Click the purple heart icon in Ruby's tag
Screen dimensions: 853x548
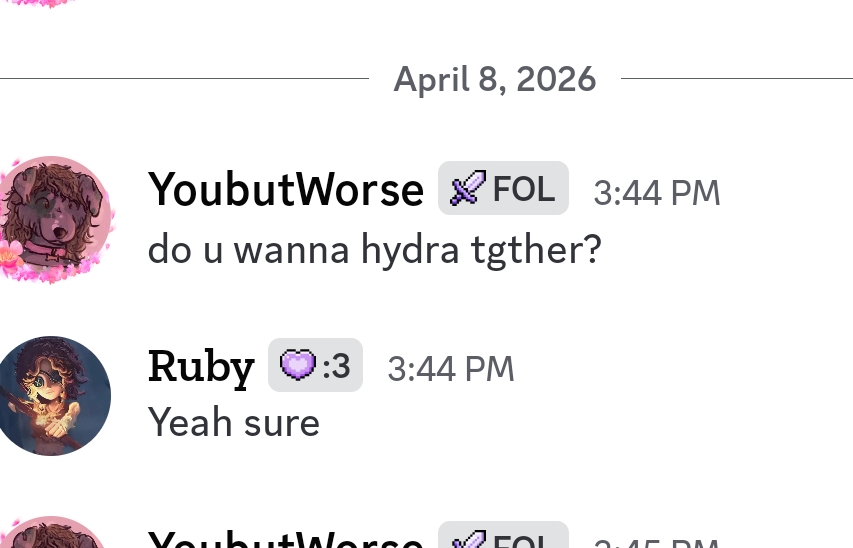click(x=297, y=366)
